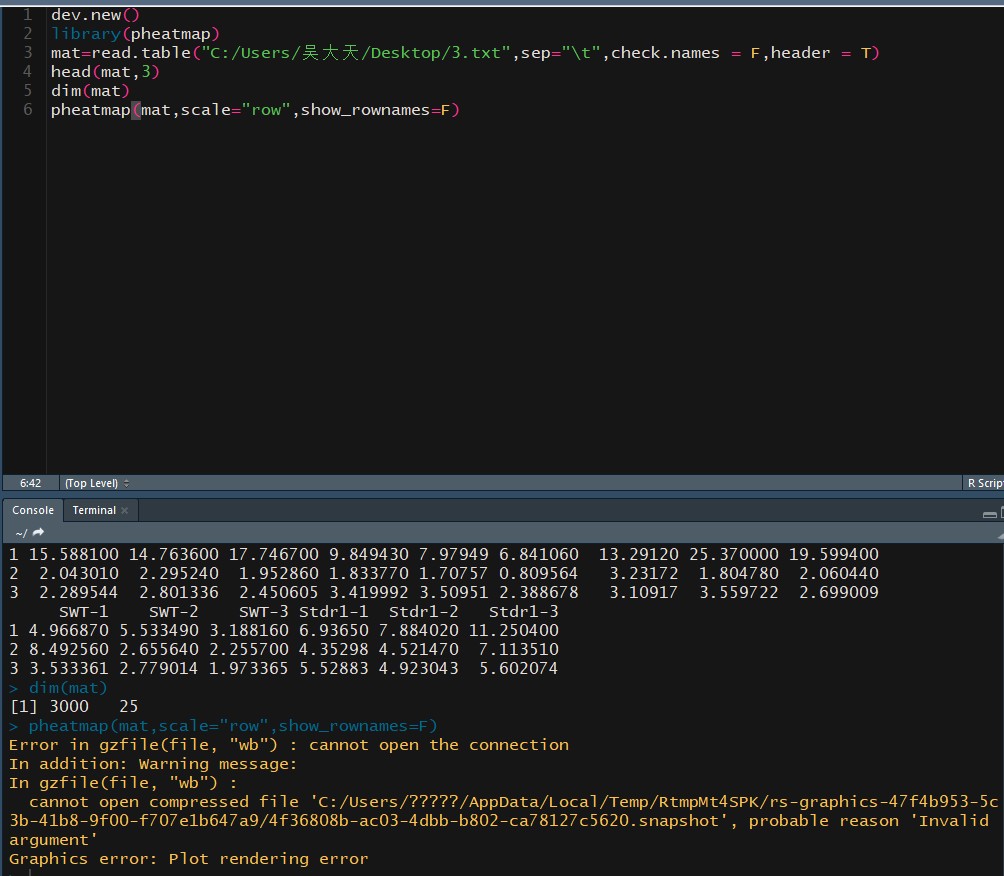The width and height of the screenshot is (1004, 876).
Task: Click line number 6 in the editor gutter
Action: [27, 110]
